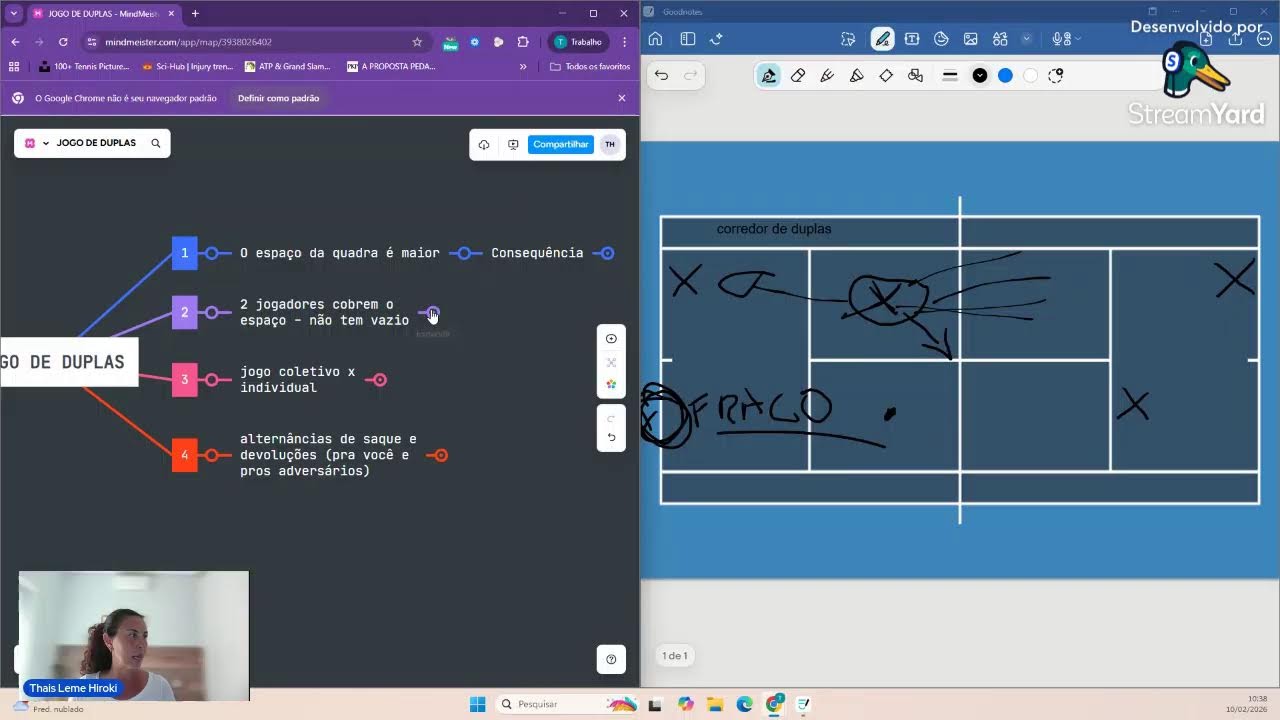Open the Chrome tab search dropdown
The width and height of the screenshot is (1280, 720).
[14, 13]
